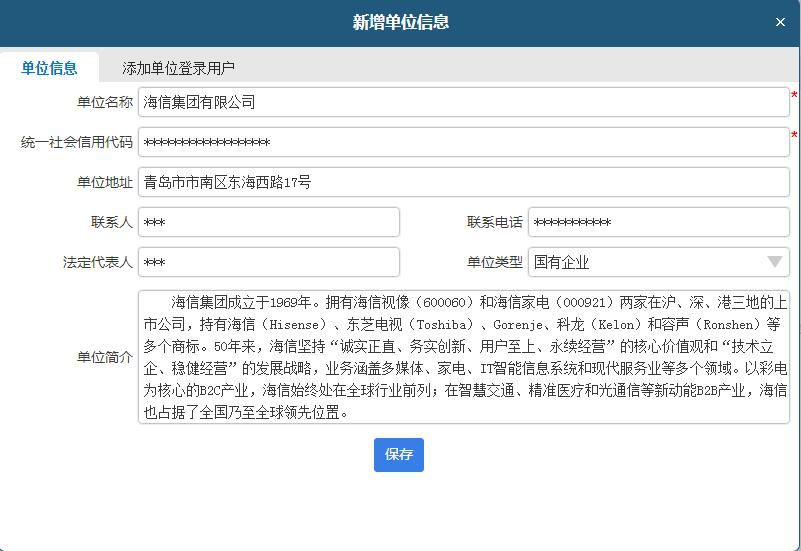This screenshot has height=551, width=801.
Task: Switch to the 单位信息 tab
Action: tap(49, 68)
